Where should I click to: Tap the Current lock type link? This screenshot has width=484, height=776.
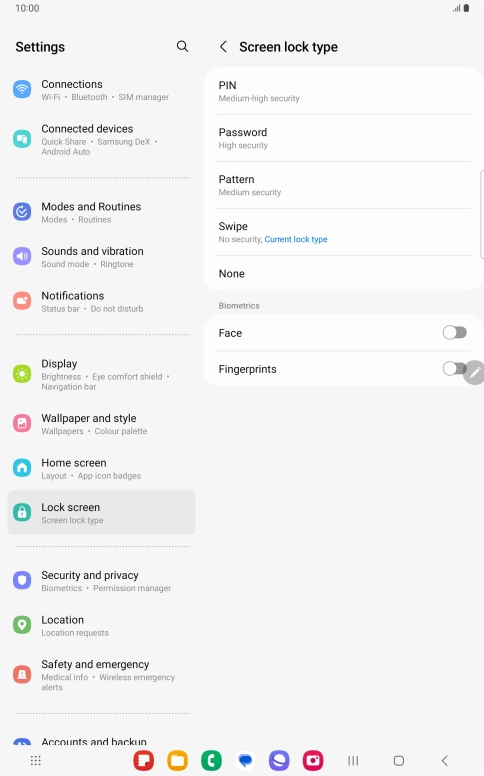coord(296,240)
